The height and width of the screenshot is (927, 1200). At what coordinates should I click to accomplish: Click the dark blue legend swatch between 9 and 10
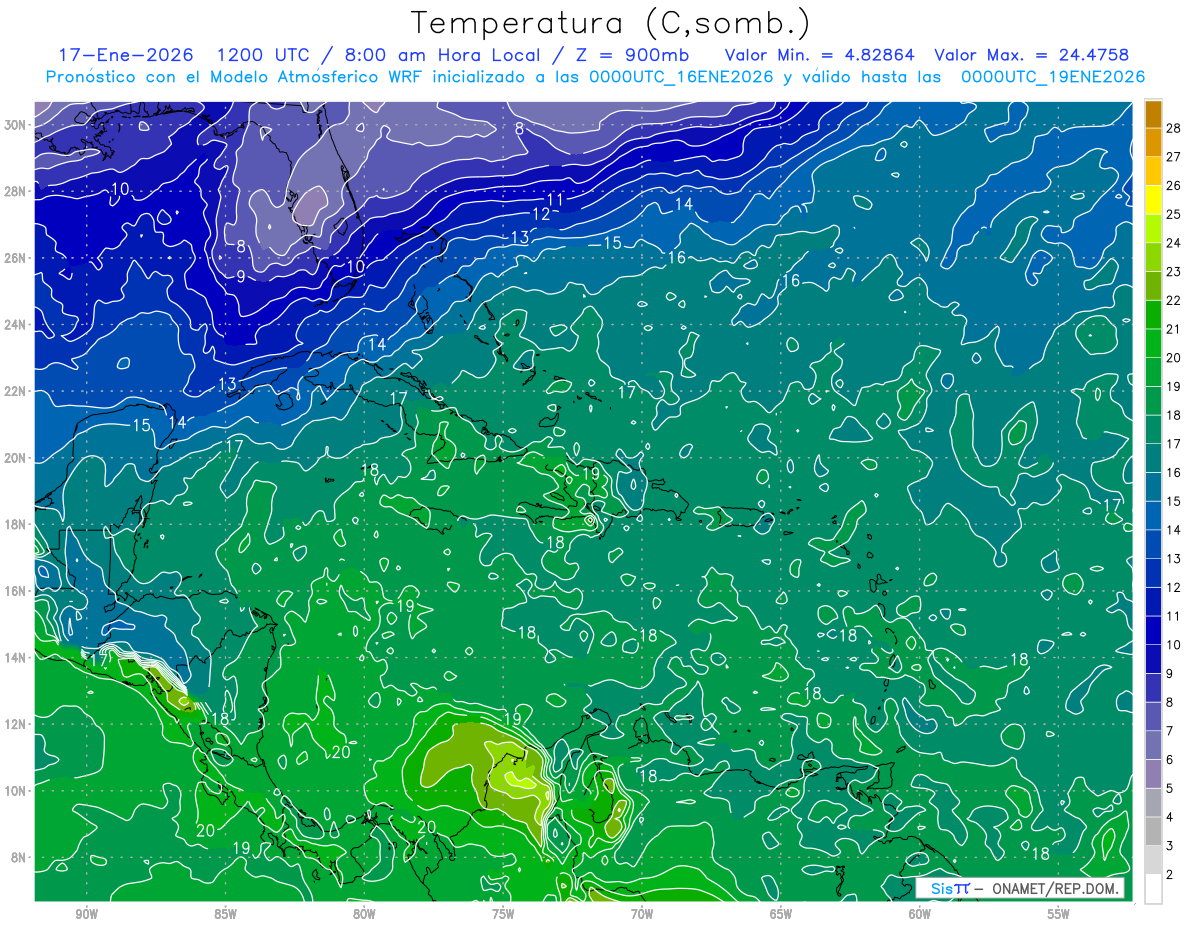1154,659
